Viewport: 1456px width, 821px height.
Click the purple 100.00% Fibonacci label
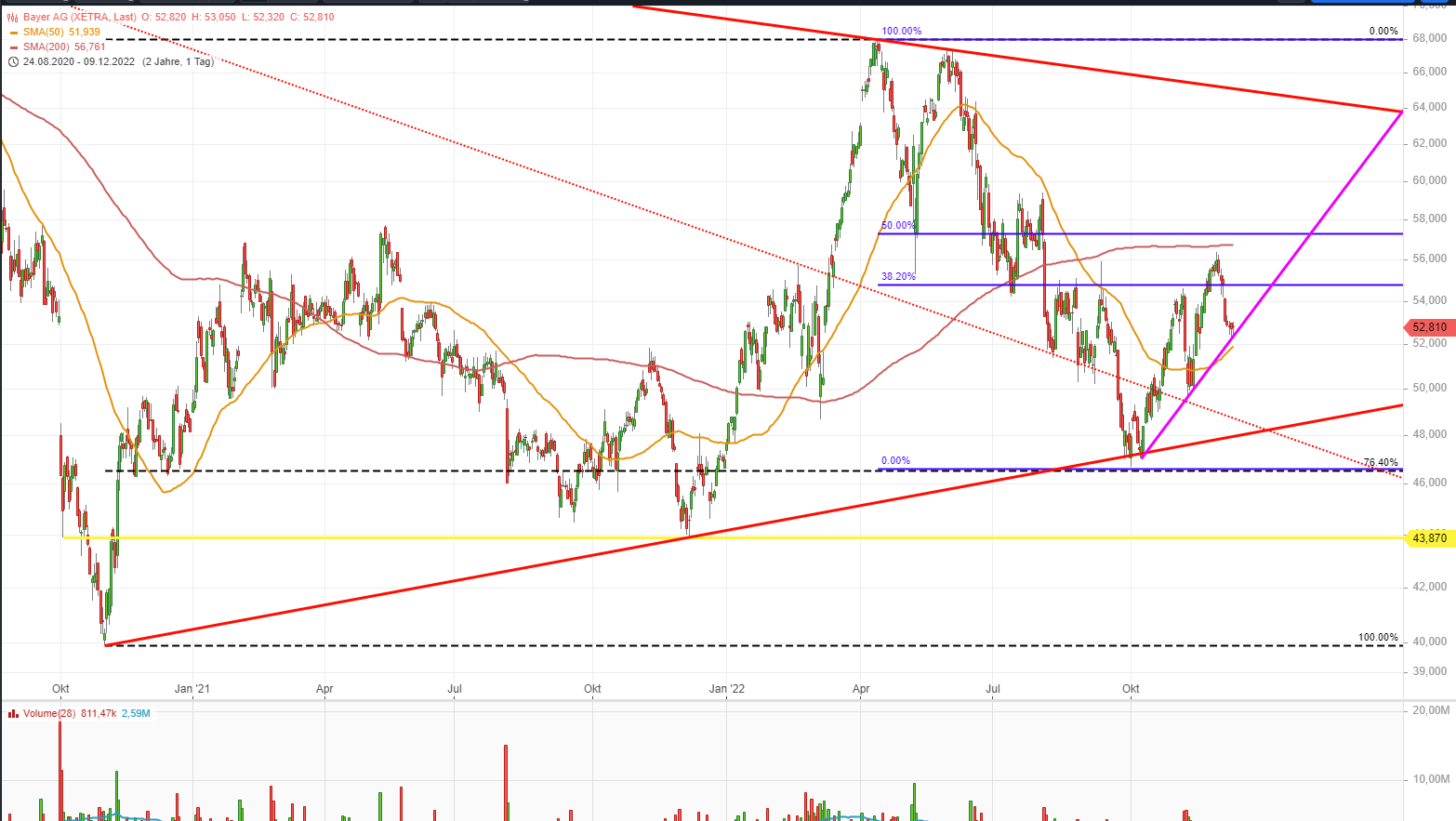[902, 32]
